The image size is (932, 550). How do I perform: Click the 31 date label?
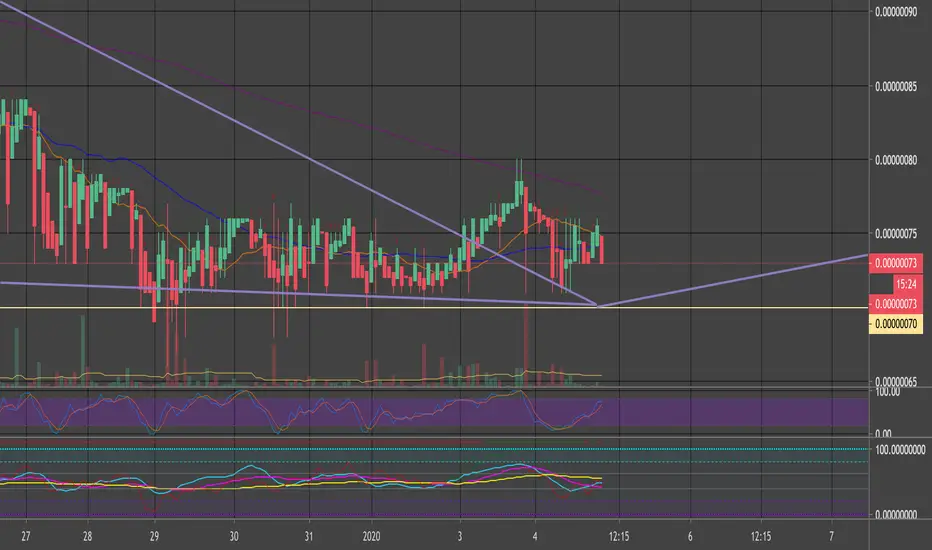point(308,536)
